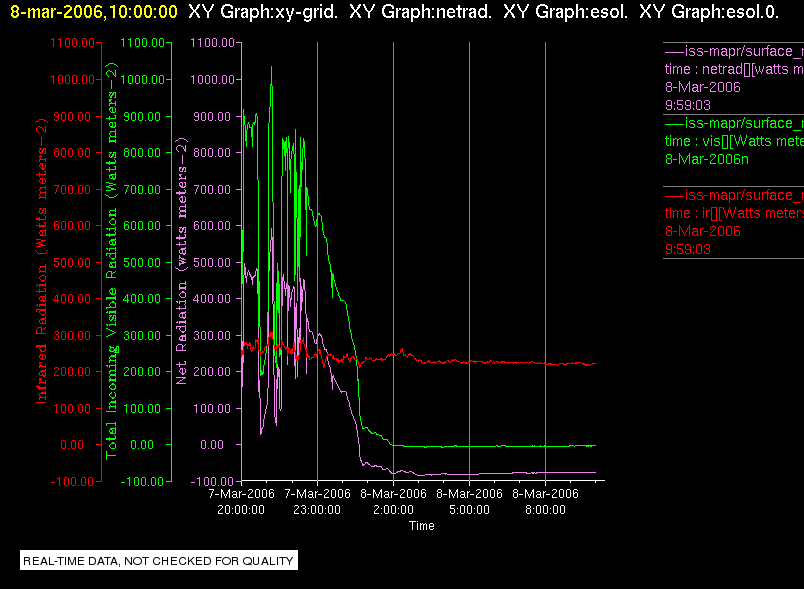
Task: Select 'XY Graph:xy-grid.' title text
Action: click(263, 11)
